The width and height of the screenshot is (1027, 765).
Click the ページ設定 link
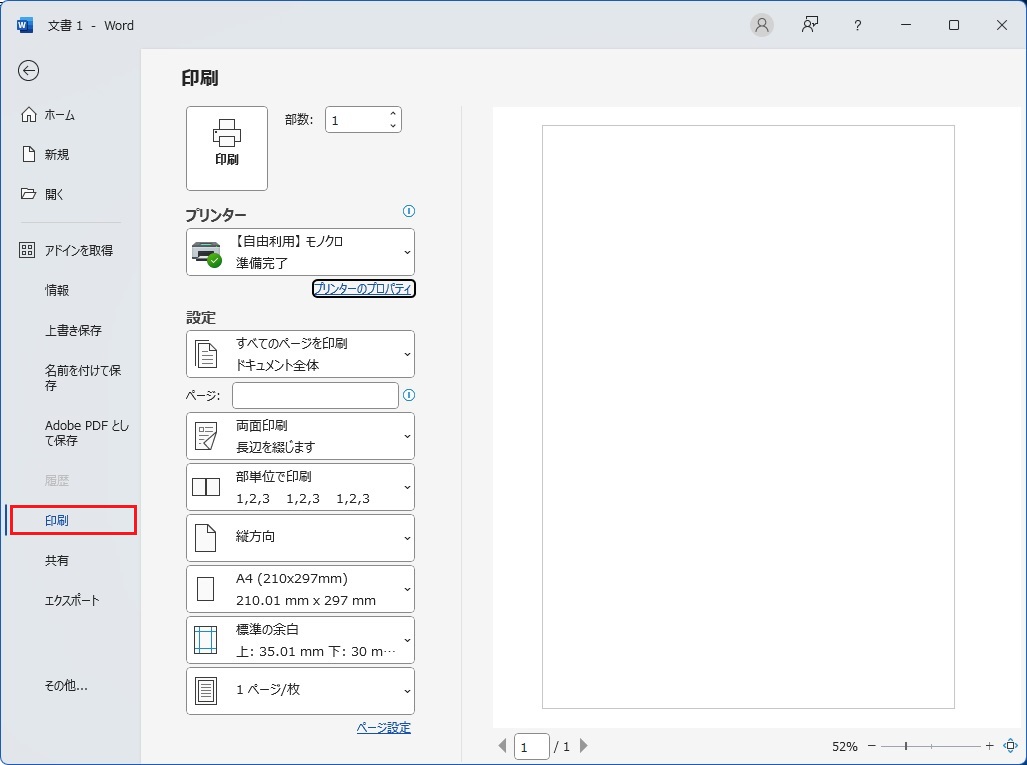(x=383, y=728)
